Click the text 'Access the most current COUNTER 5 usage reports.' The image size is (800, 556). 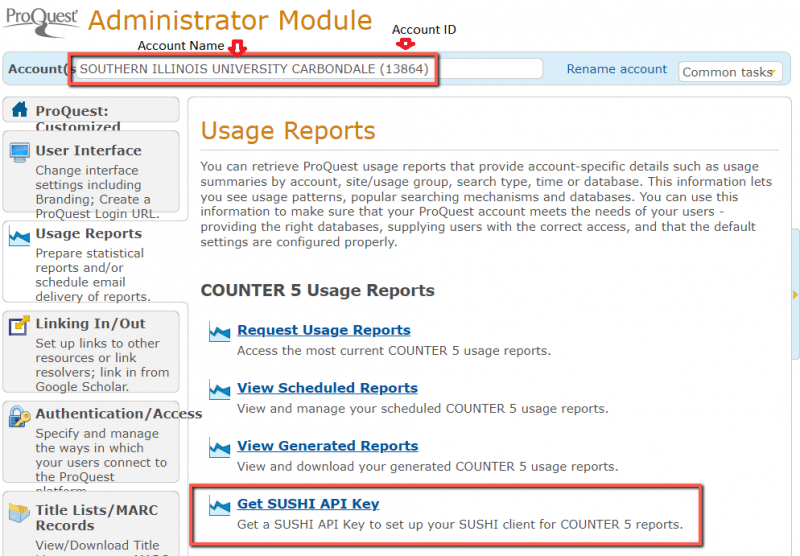(x=394, y=351)
